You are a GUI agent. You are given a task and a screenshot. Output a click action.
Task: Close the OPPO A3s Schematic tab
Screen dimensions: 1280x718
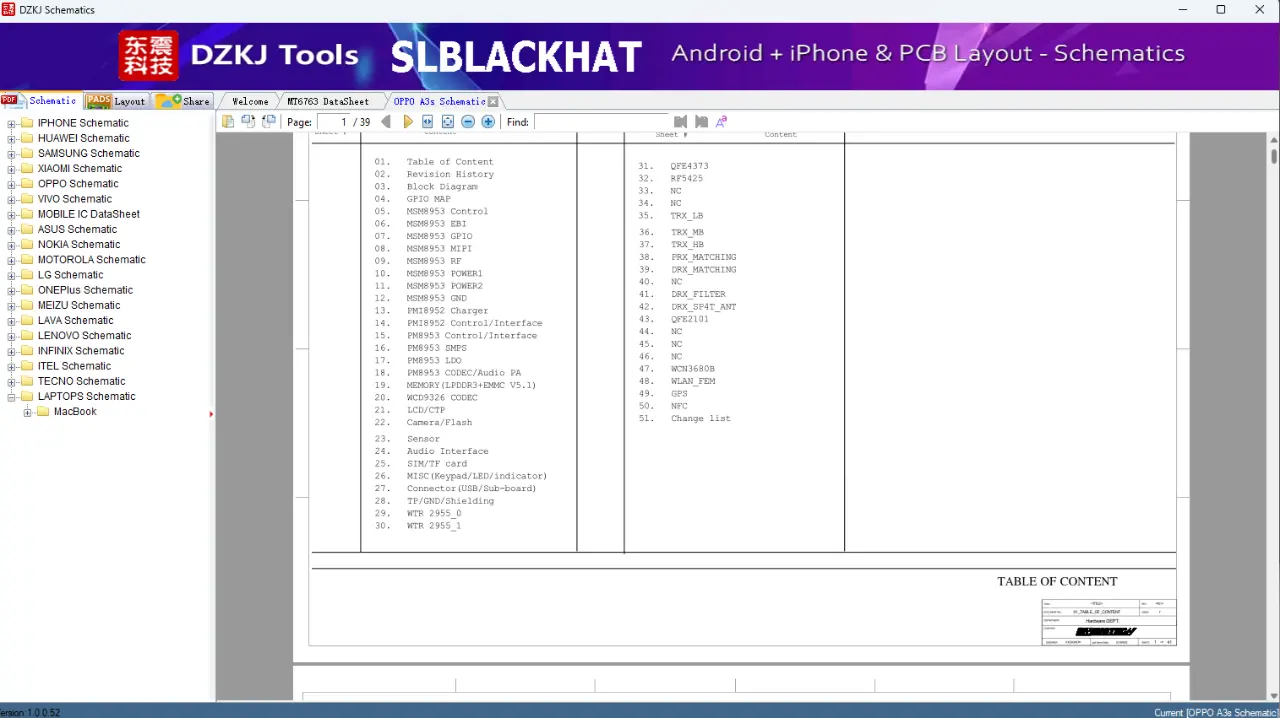pos(493,102)
